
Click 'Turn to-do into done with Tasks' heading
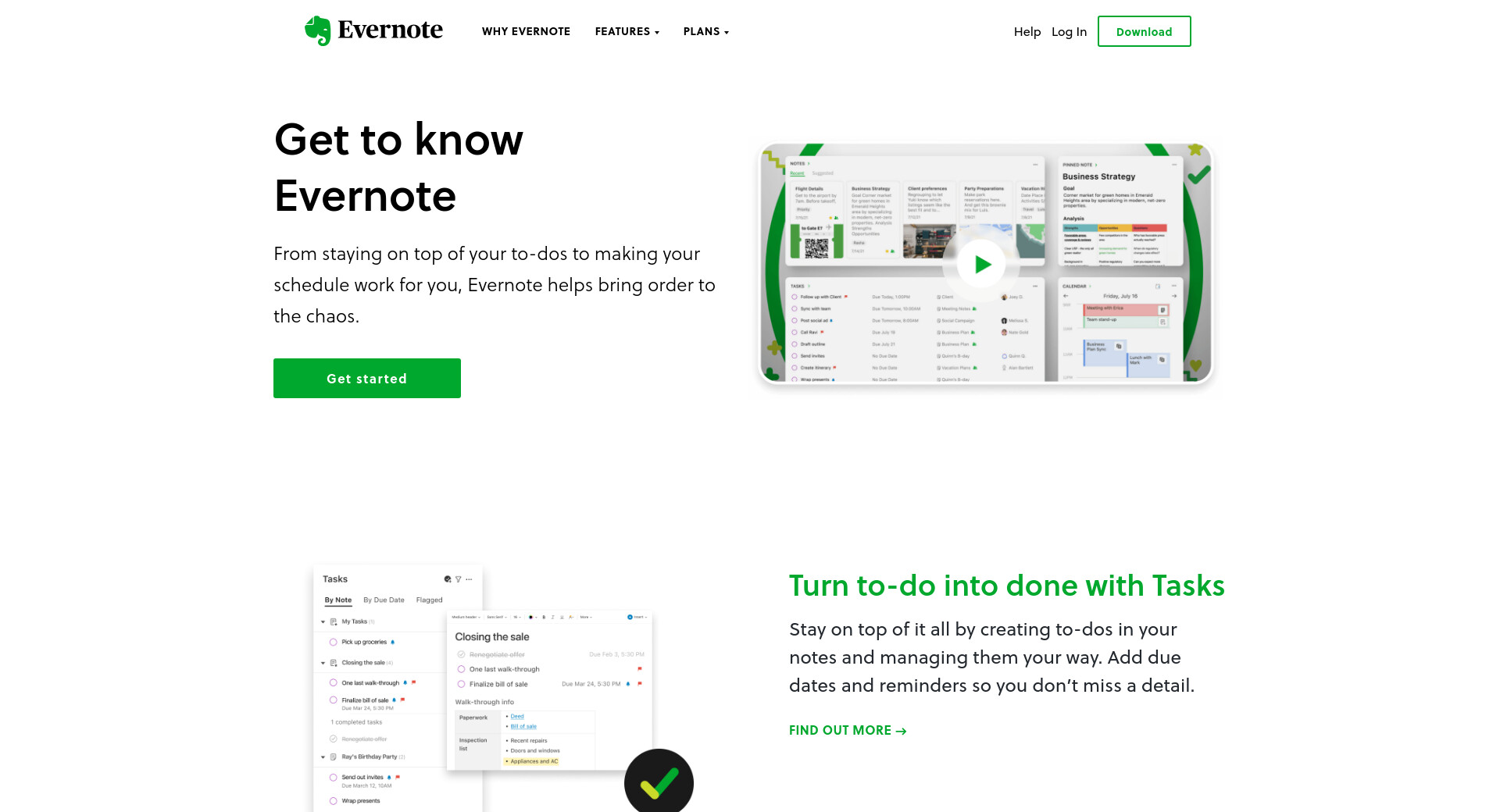pos(1007,586)
